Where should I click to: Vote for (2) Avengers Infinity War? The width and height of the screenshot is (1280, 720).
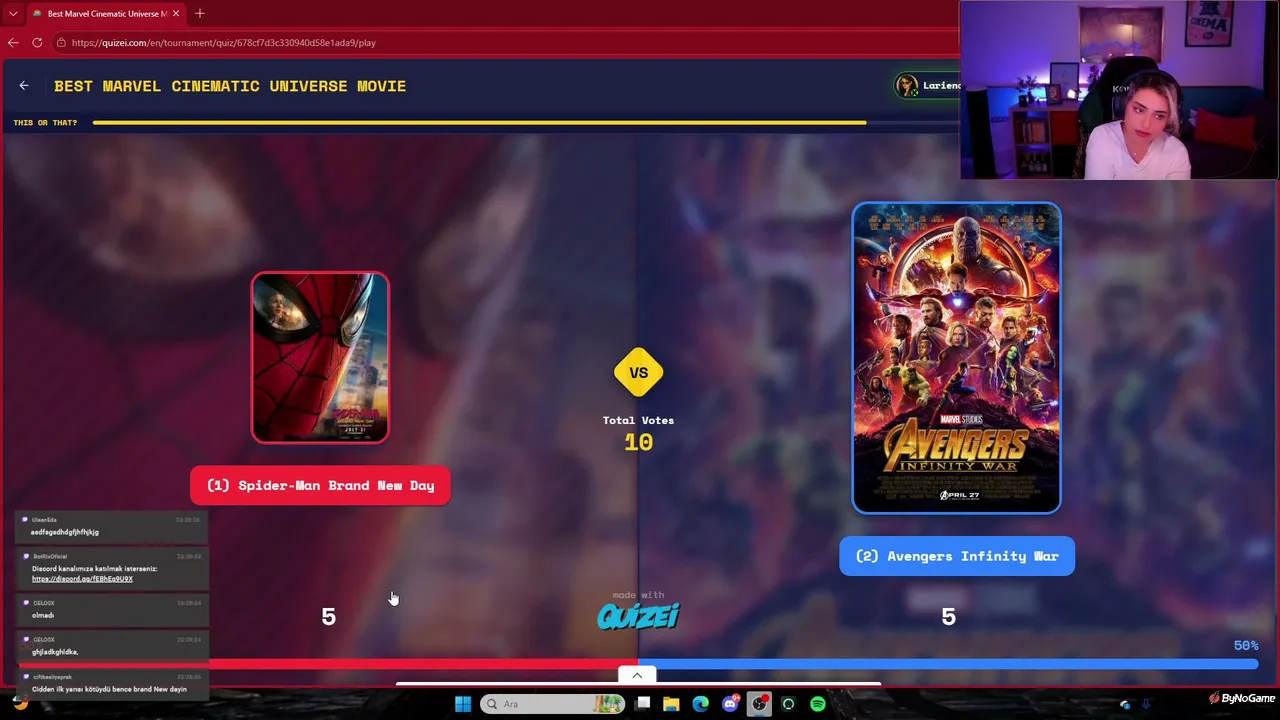click(x=957, y=556)
